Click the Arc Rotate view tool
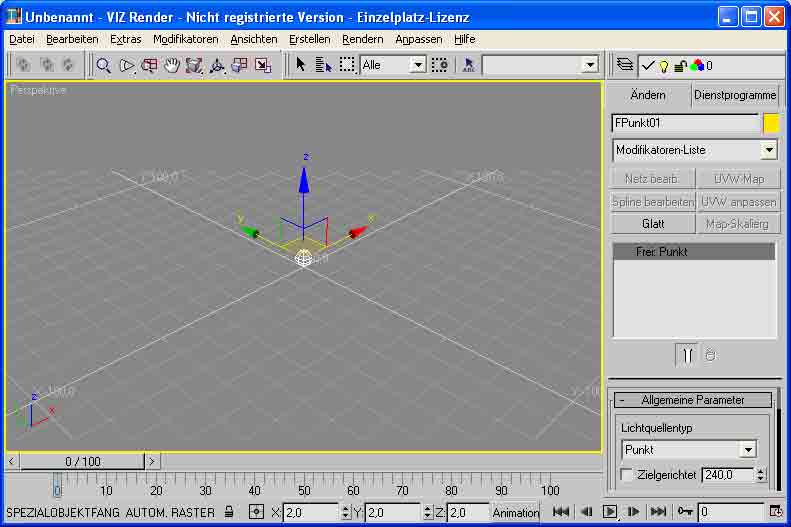Screen dimensions: 791x527 coord(216,65)
